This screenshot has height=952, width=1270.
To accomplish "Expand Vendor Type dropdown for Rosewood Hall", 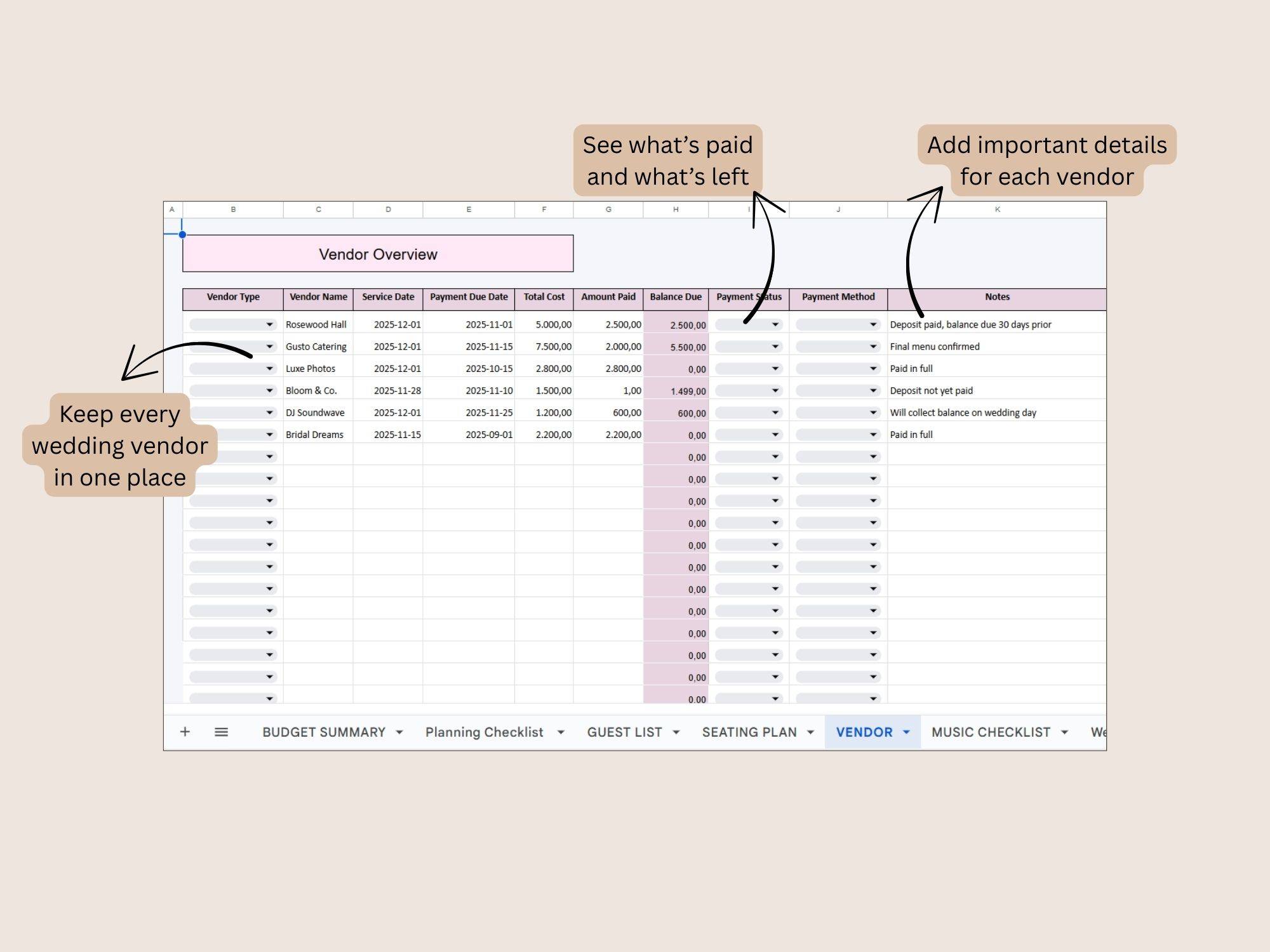I will (x=269, y=324).
